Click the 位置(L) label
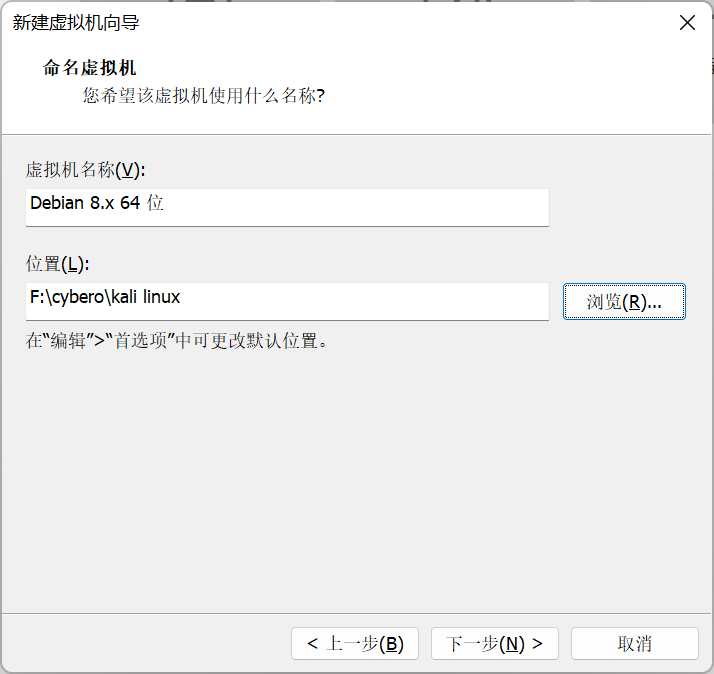 coord(58,264)
